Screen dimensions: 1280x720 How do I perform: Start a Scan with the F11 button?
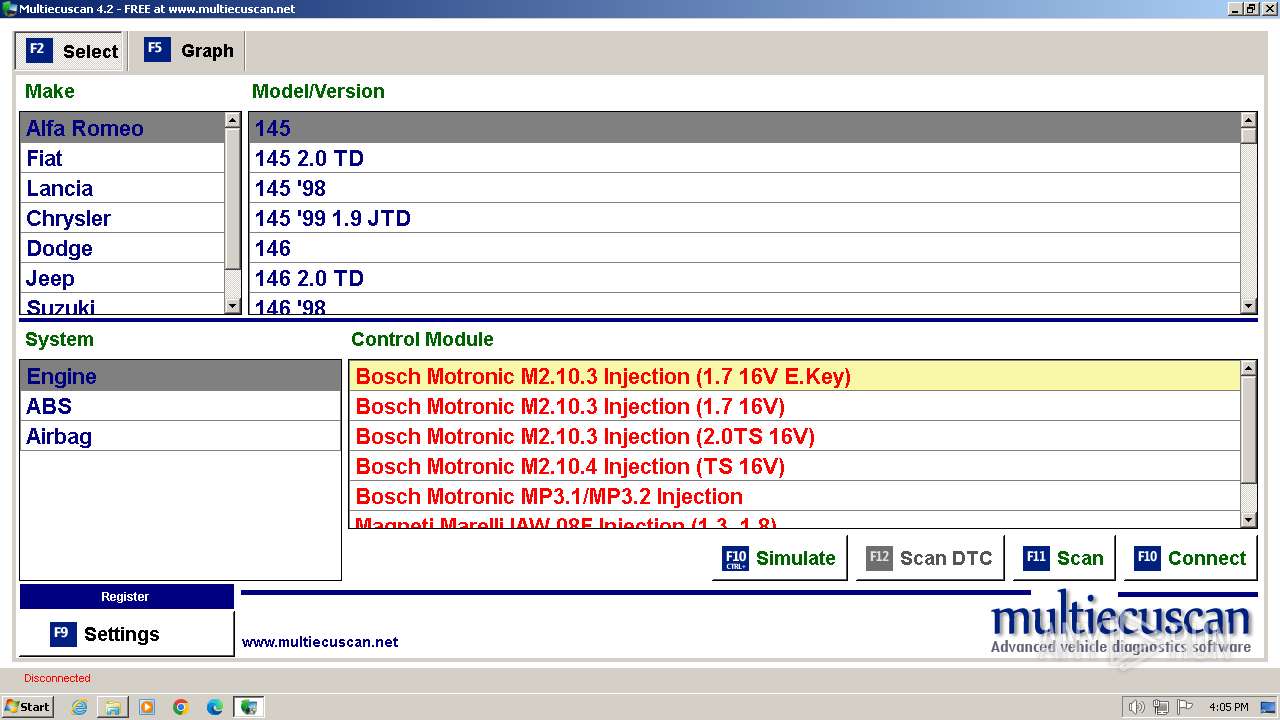point(1063,558)
